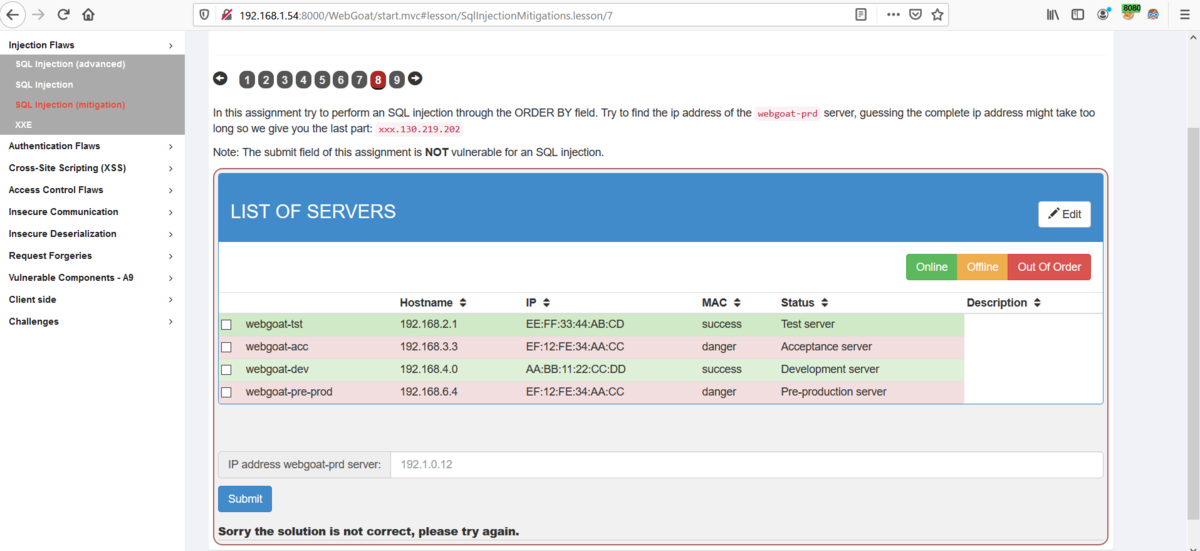The width and height of the screenshot is (1200, 551).
Task: Click the Edit button in server list
Action: 1064,214
